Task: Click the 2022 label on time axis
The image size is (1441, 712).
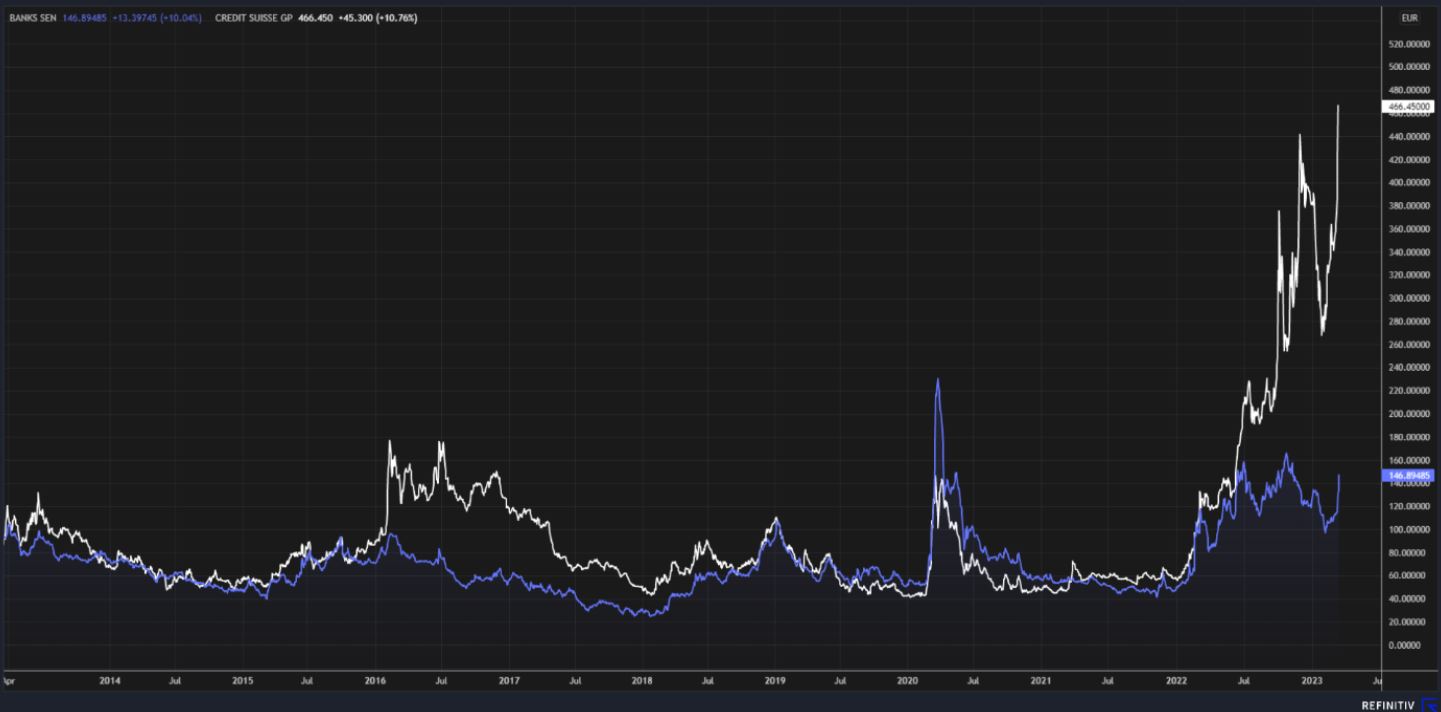Action: (x=1174, y=680)
